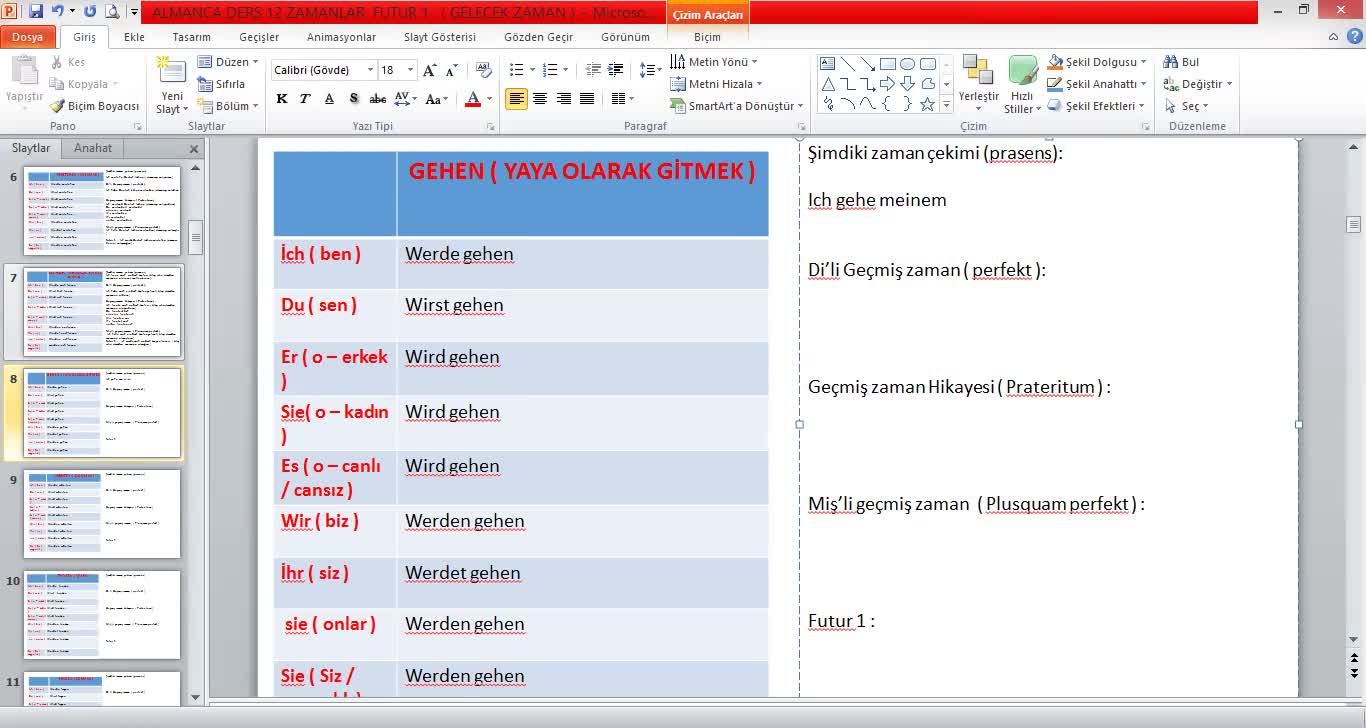Open the Pano clipboard dialog launcher
Image resolution: width=1366 pixels, height=728 pixels.
coord(138,127)
